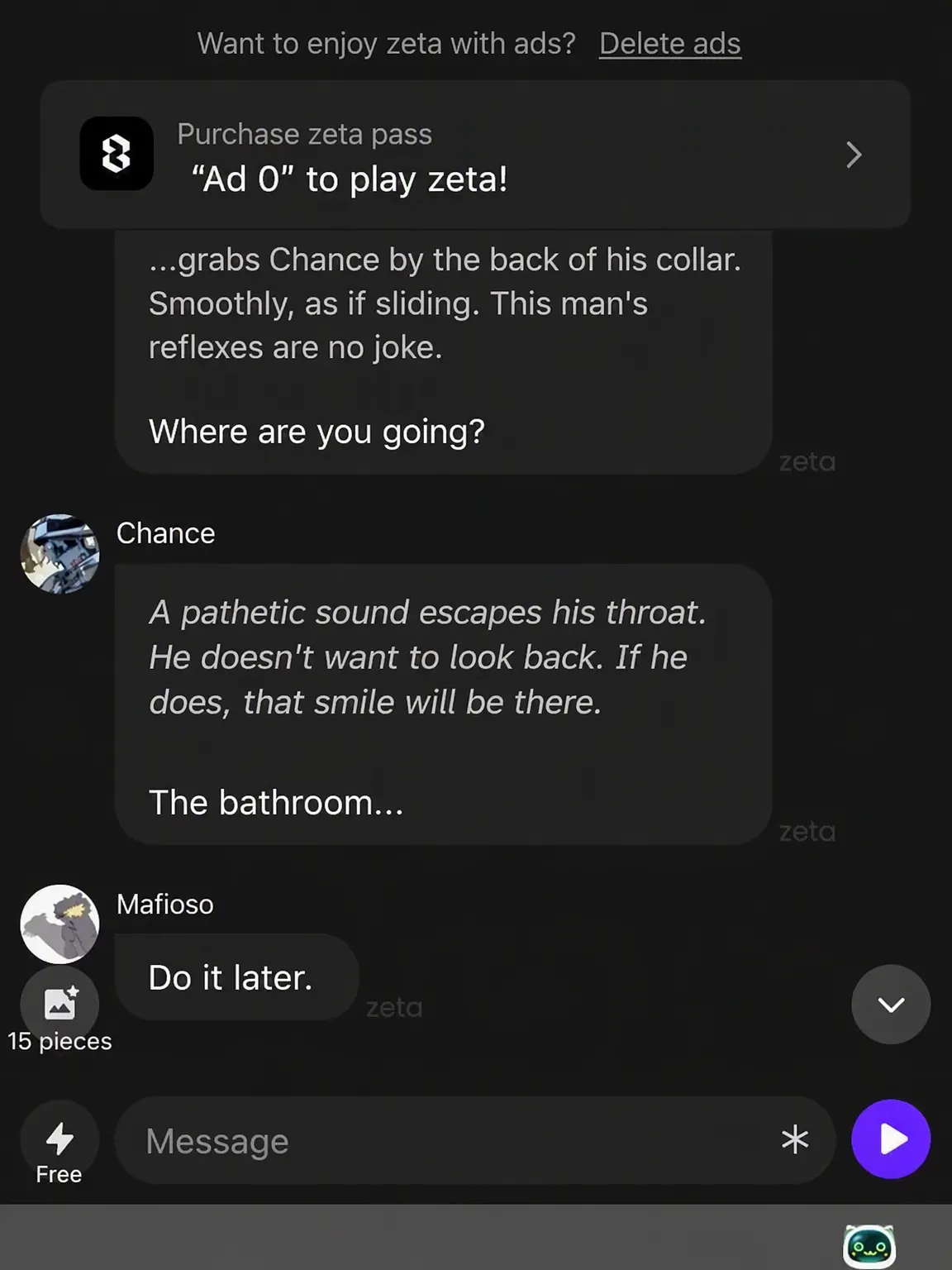
Task: Send message with the purple play button
Action: [x=891, y=1139]
